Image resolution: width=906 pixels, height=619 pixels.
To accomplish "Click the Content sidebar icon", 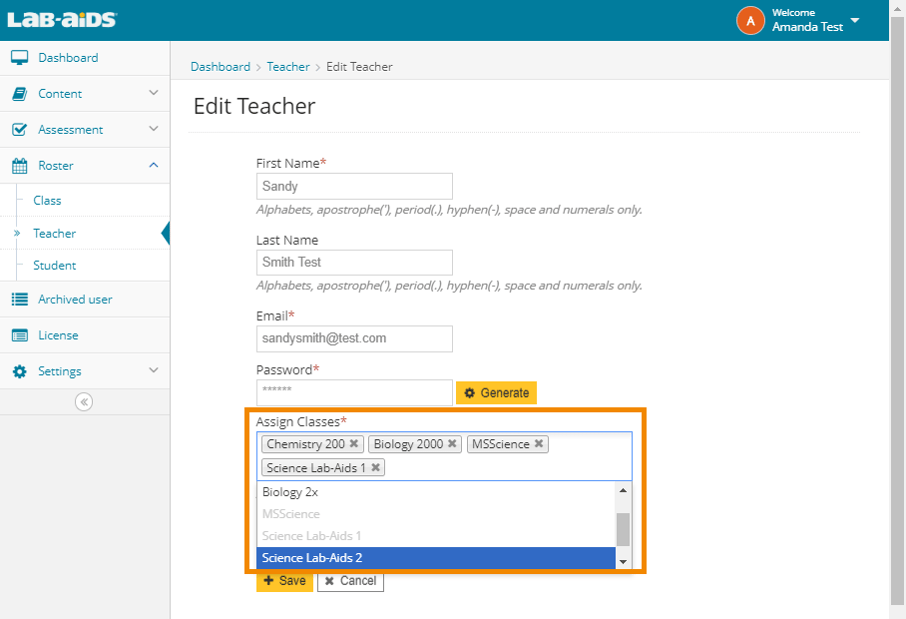I will point(22,93).
